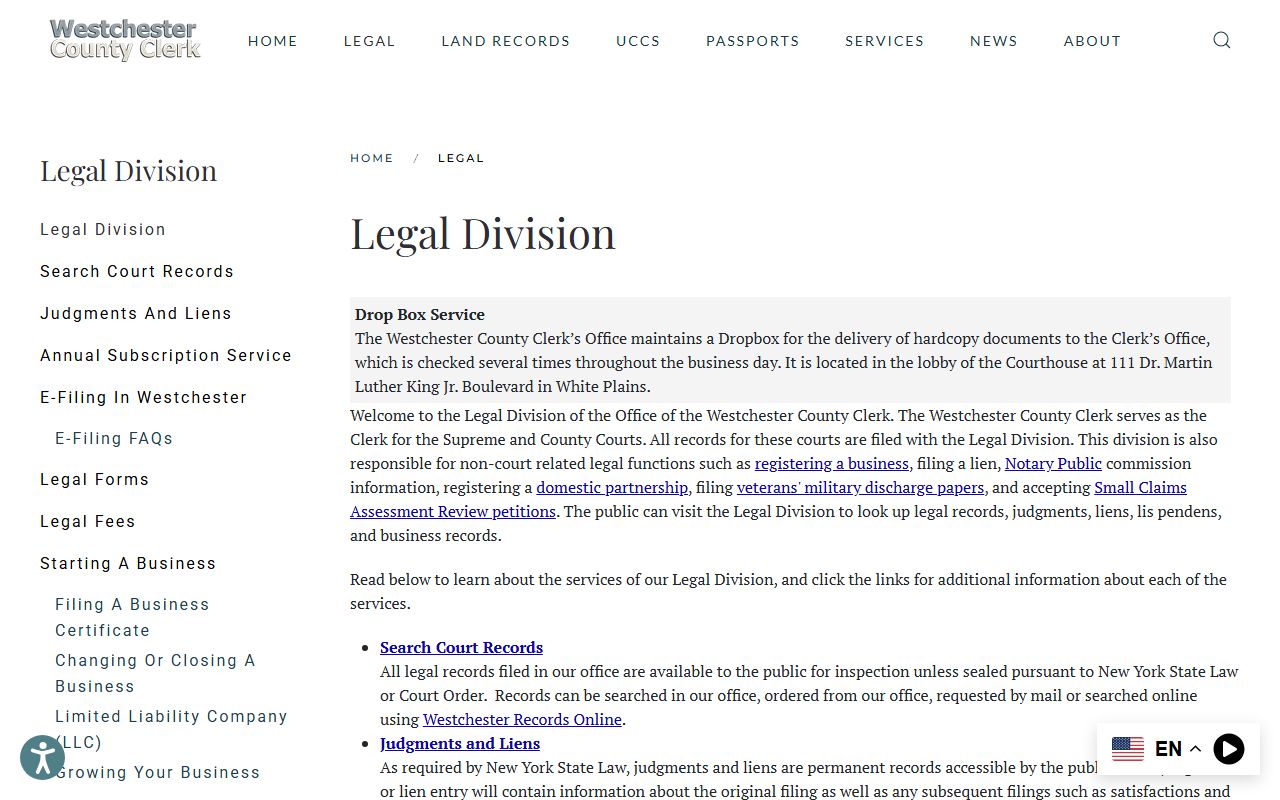Open Judgments And Liens sidebar link
1280x800 pixels.
pos(136,313)
